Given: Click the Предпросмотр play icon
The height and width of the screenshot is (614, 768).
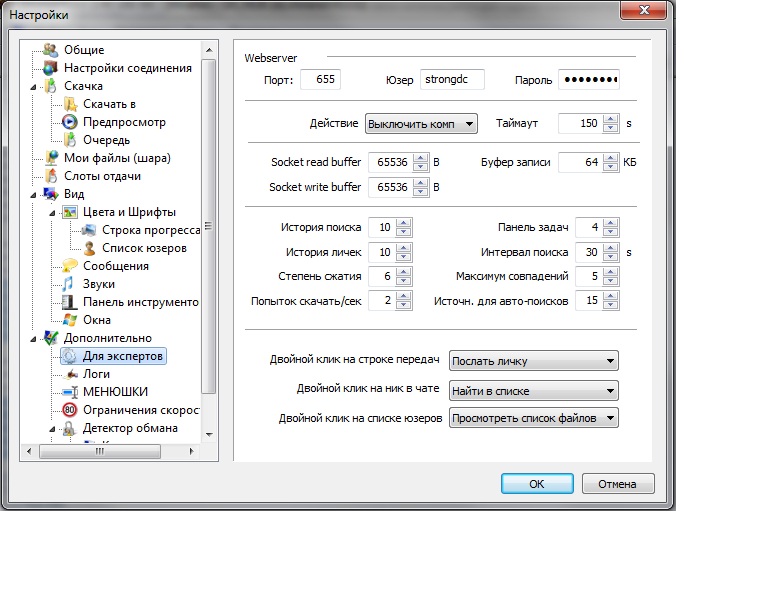Looking at the screenshot, I should [69, 122].
